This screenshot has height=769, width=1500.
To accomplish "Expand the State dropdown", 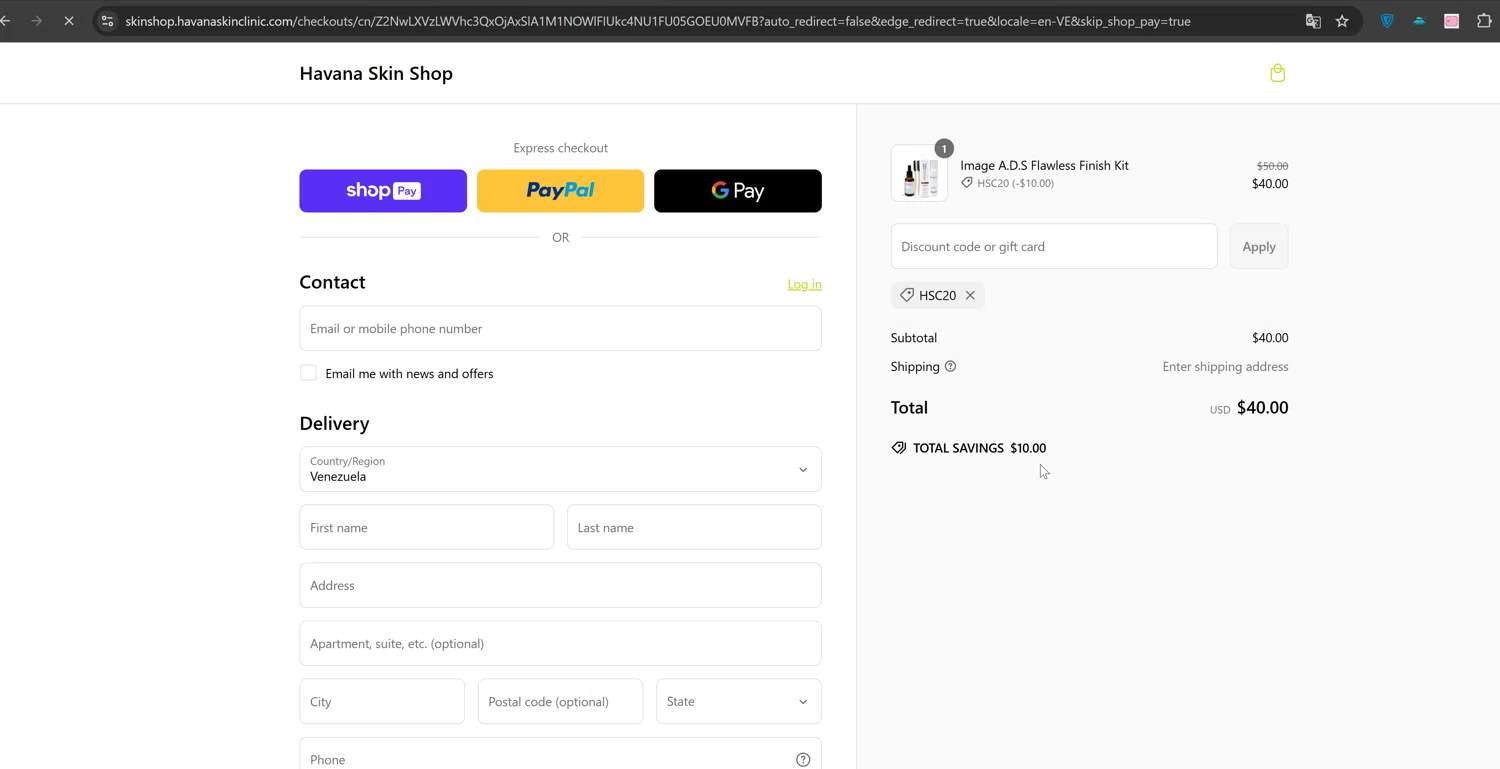I will pos(738,701).
